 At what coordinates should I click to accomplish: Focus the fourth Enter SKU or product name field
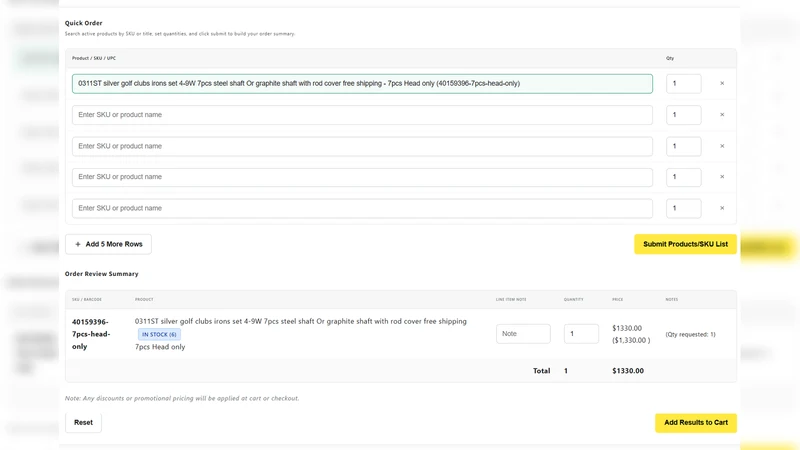[362, 177]
